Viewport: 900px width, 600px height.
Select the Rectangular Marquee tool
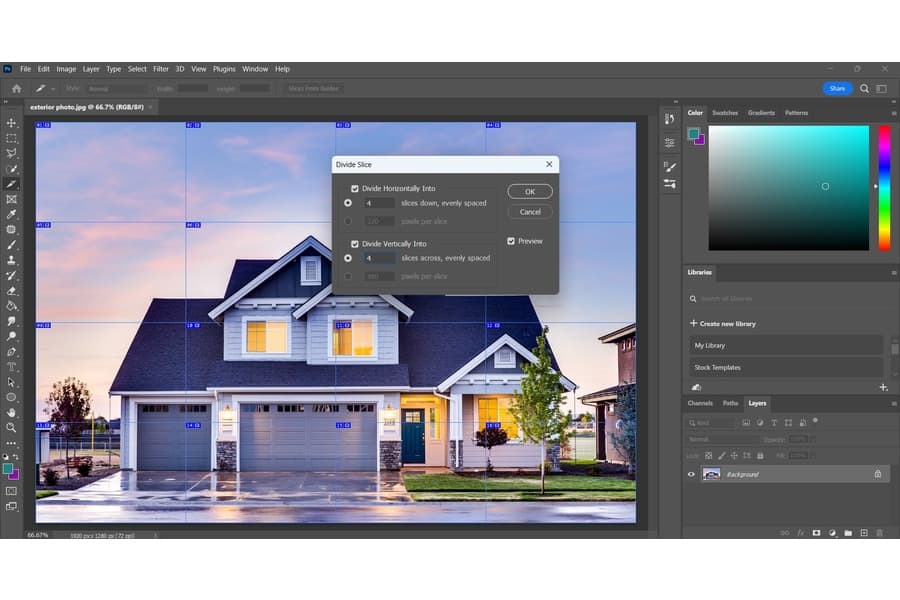pos(11,138)
